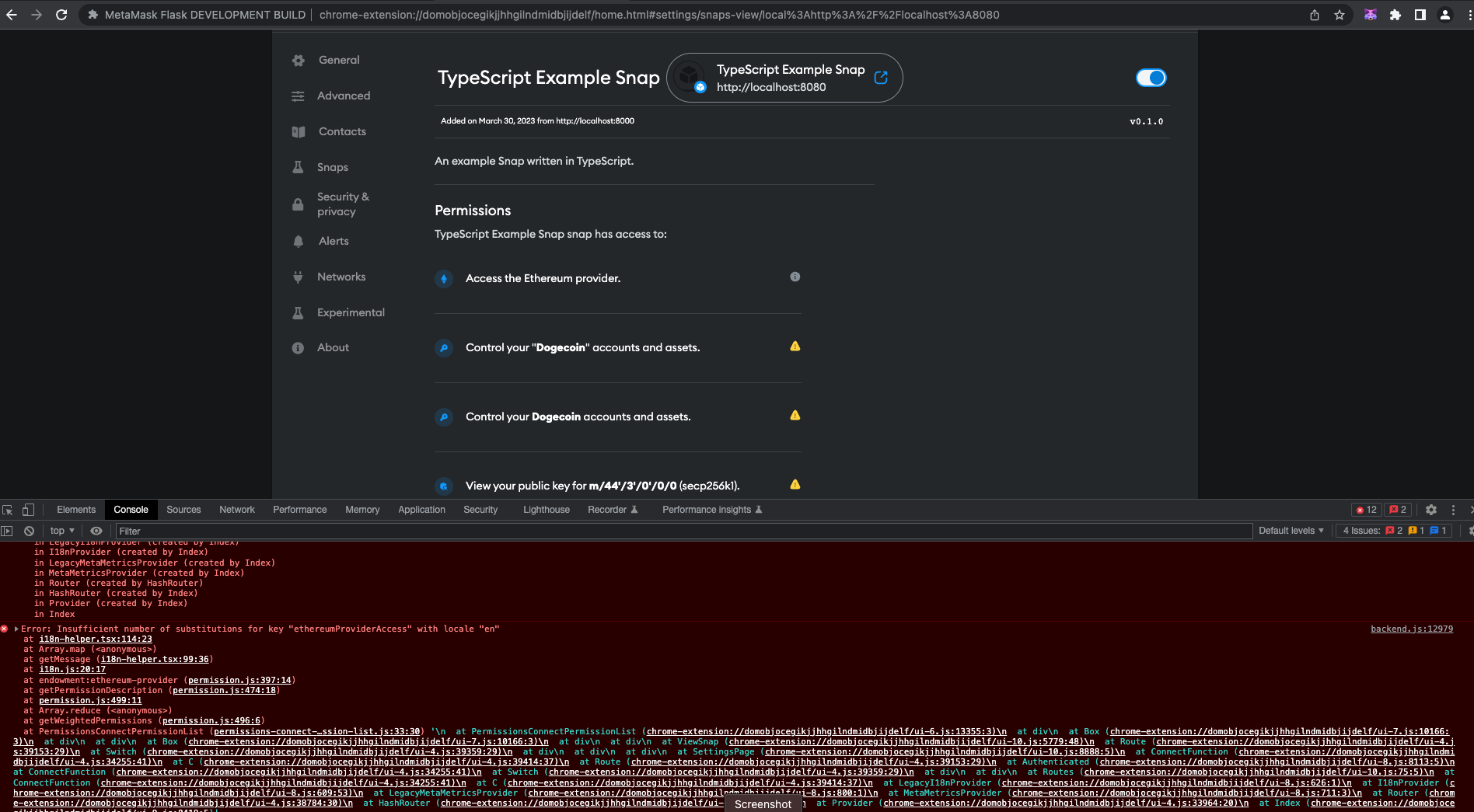Click the warning icon for quoted "Dogecoin" permission
The height and width of the screenshot is (812, 1474).
795,347
